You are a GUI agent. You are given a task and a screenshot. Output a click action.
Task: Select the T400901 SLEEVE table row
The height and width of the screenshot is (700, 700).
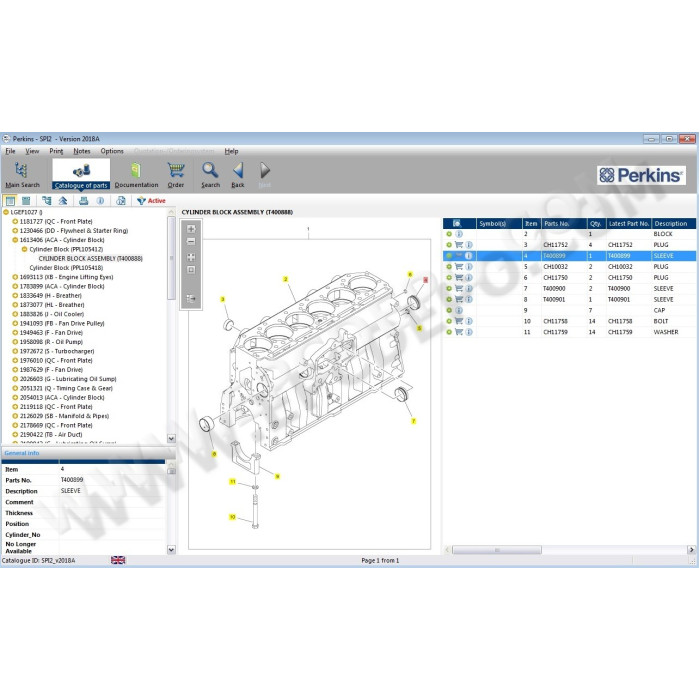(x=569, y=300)
